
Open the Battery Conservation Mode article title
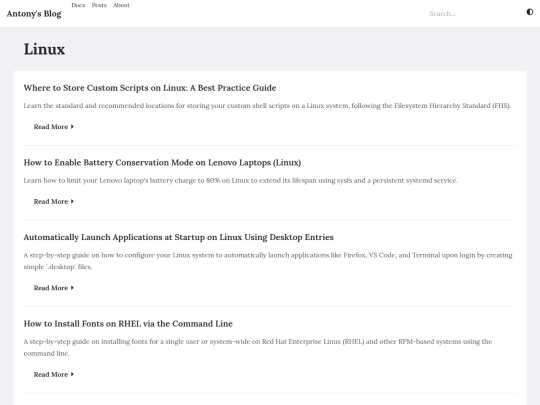(x=162, y=163)
